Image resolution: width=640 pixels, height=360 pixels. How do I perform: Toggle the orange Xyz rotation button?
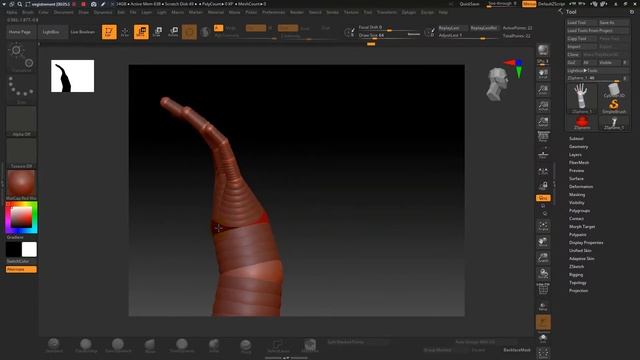543,198
